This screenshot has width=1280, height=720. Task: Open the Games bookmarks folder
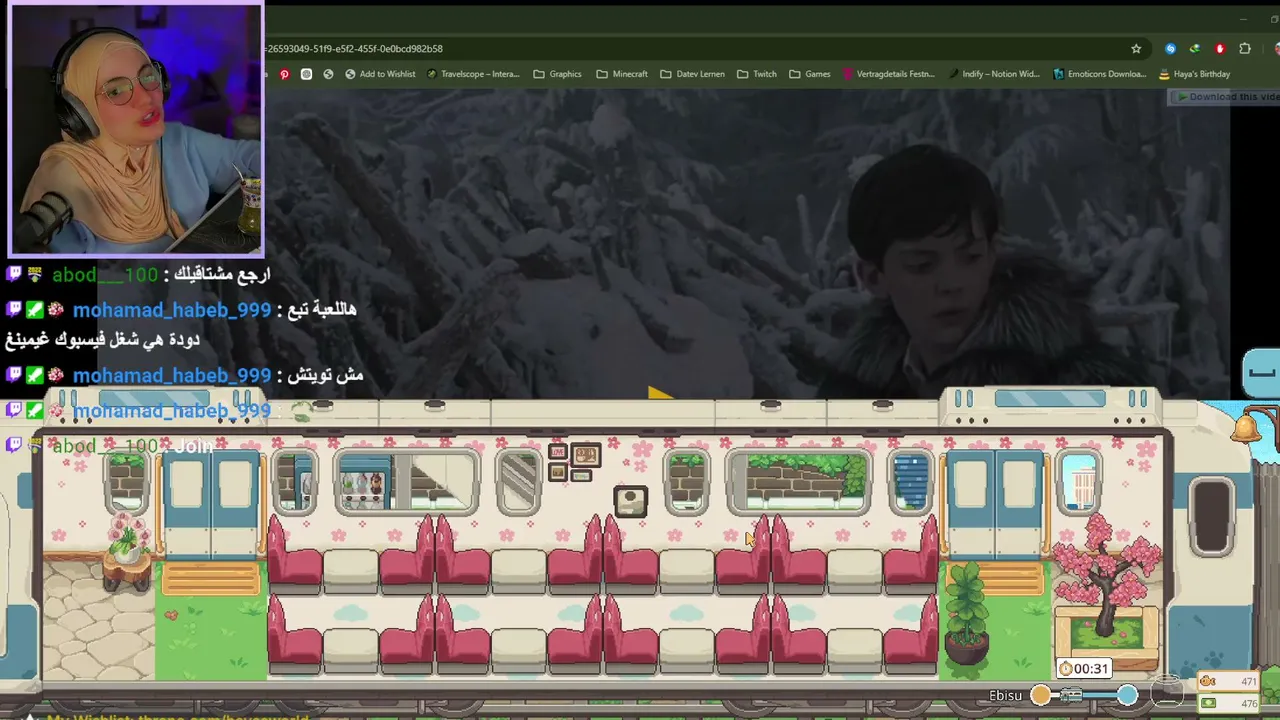(810, 74)
